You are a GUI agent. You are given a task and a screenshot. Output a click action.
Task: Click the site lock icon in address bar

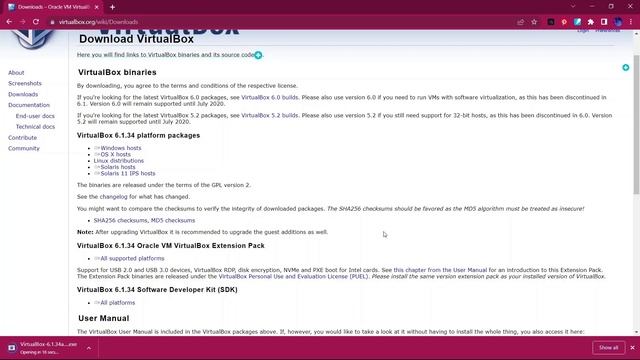[52, 22]
